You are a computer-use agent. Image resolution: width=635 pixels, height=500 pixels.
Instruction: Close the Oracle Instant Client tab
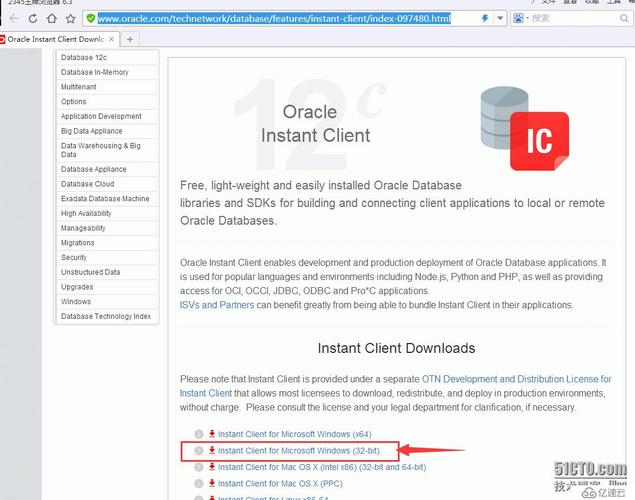pyautogui.click(x=111, y=39)
